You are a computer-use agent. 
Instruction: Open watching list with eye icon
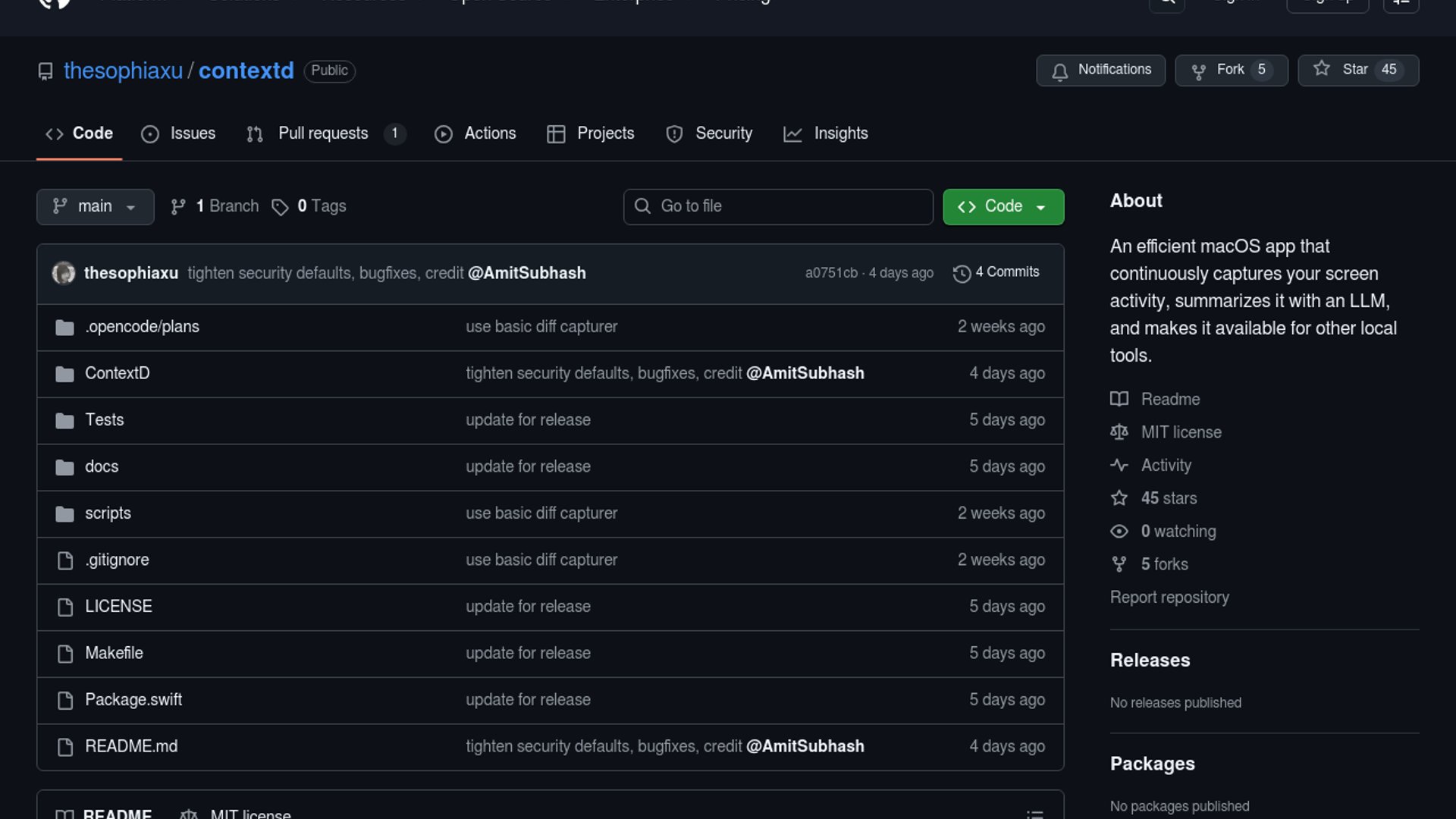[1119, 532]
